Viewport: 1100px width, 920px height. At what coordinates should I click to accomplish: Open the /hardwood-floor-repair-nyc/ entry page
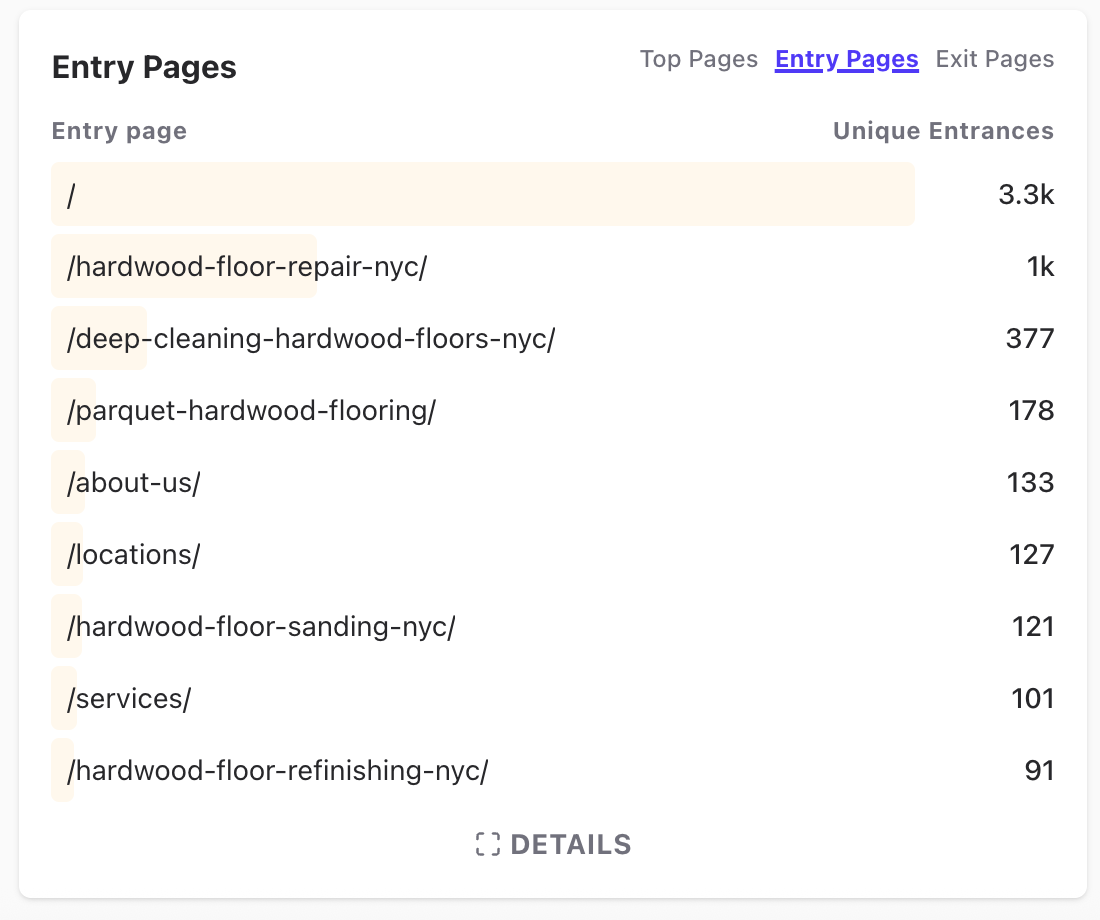[247, 267]
